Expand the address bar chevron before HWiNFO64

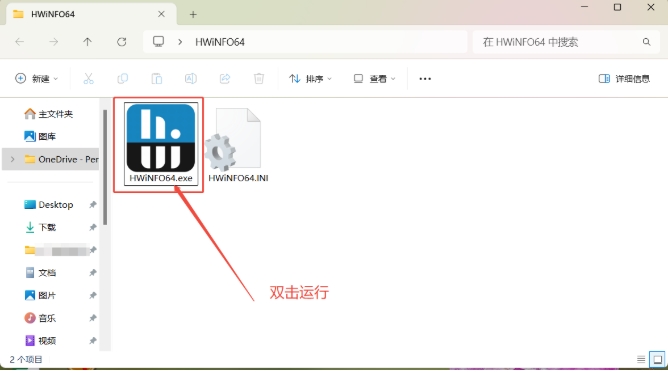coord(180,42)
